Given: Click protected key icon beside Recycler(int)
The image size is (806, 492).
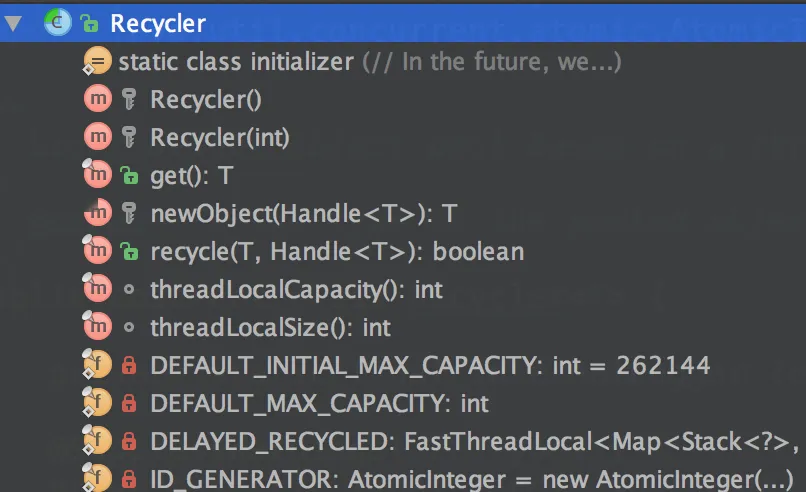Looking at the screenshot, I should point(129,137).
